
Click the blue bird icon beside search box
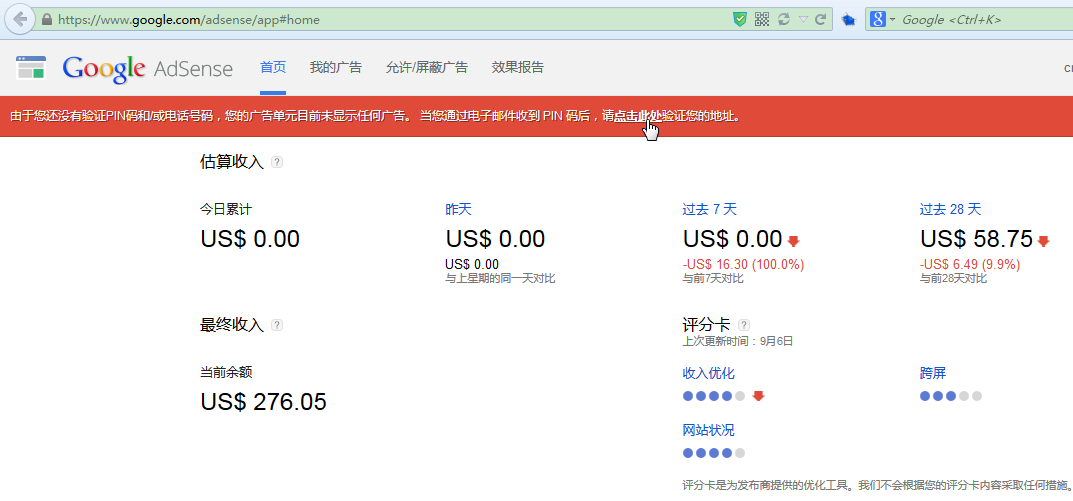tap(849, 20)
